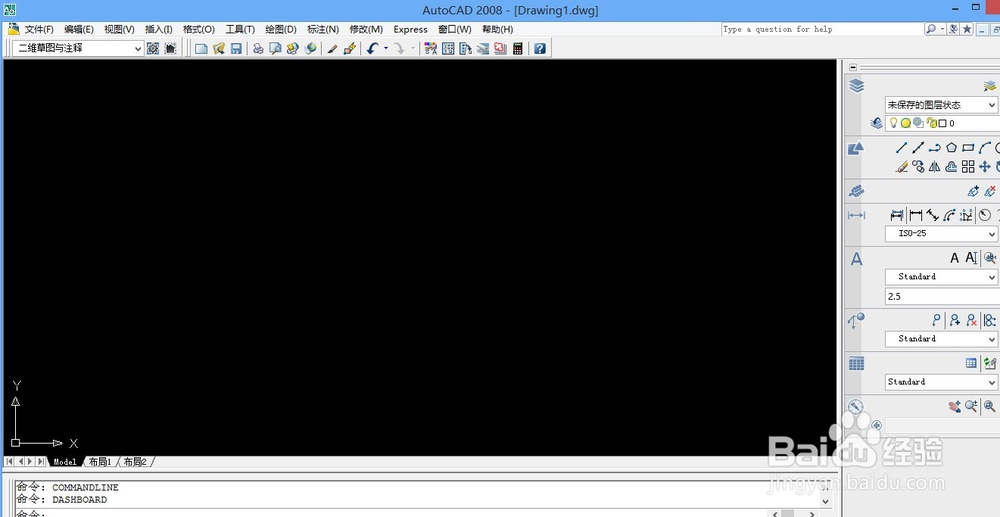
Task: Click the insert Table icon
Action: pyautogui.click(x=971, y=363)
